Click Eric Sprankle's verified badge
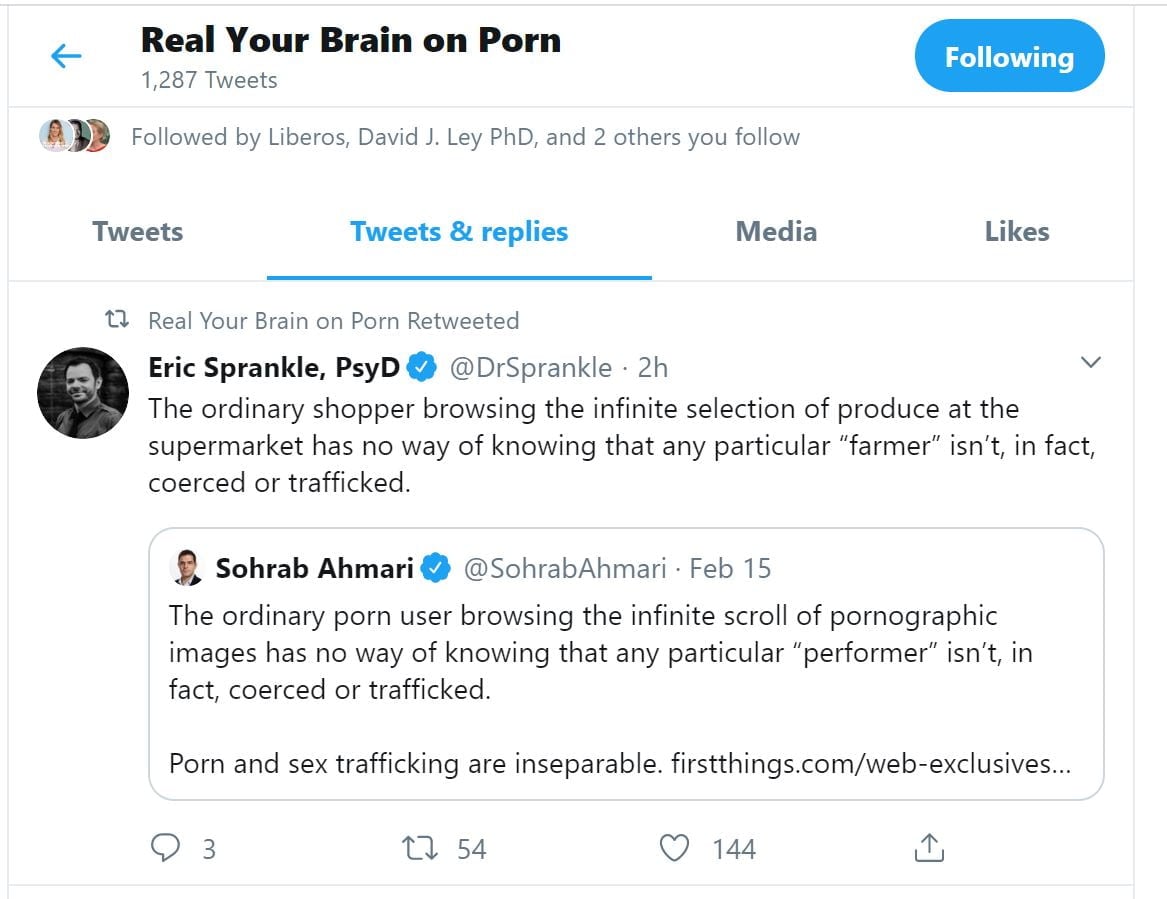Image resolution: width=1167 pixels, height=899 pixels. click(x=423, y=368)
